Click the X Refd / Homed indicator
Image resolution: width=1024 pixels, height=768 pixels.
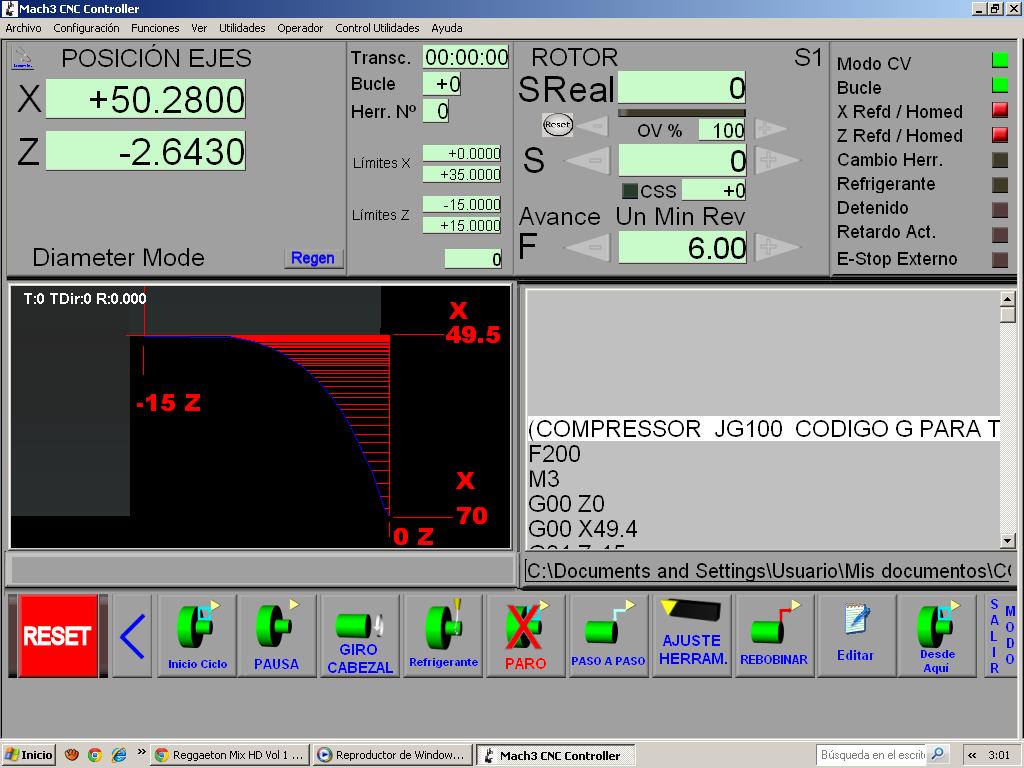pyautogui.click(x=999, y=111)
